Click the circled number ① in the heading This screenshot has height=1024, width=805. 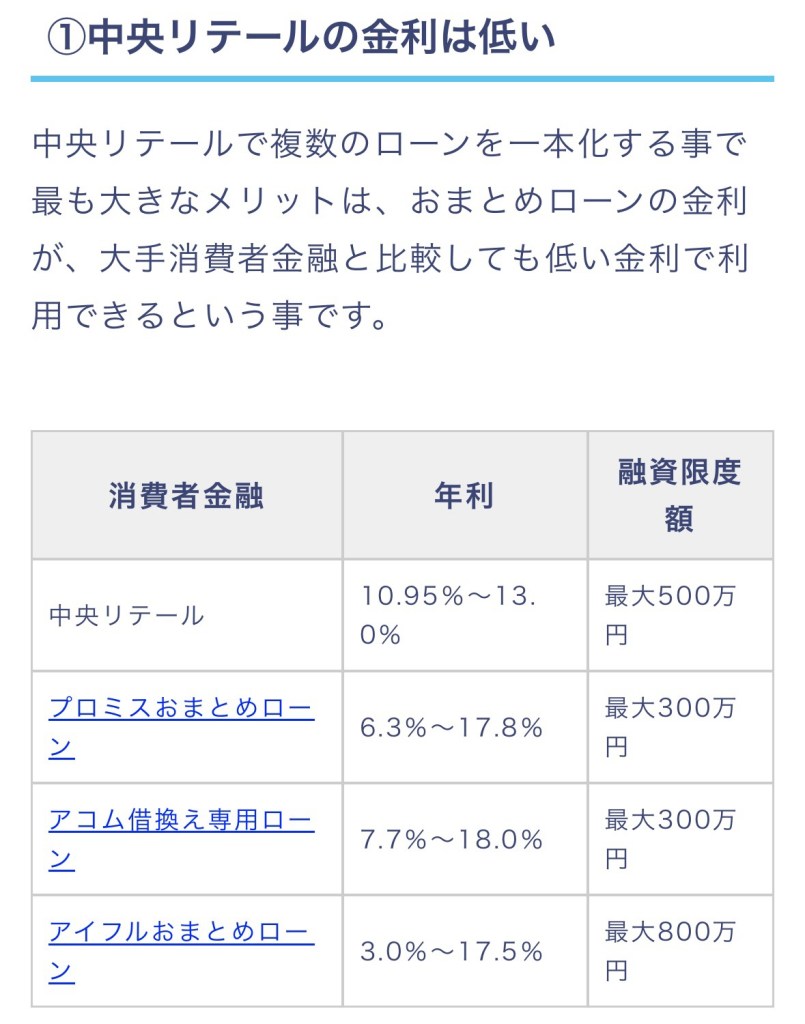[66, 38]
